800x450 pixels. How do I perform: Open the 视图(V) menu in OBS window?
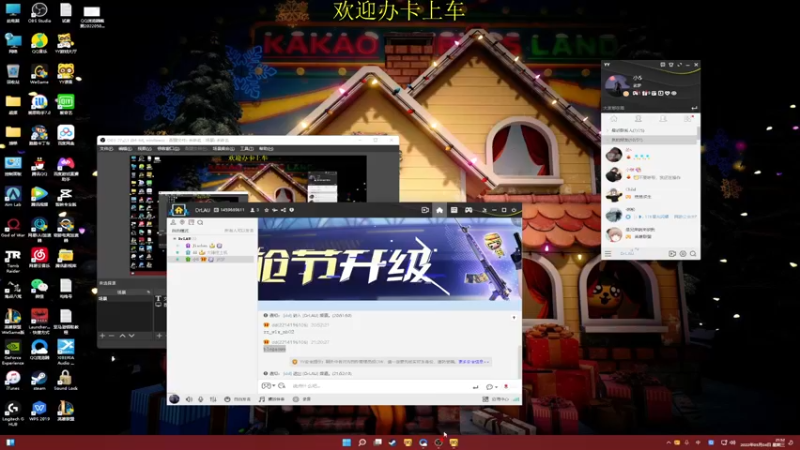click(144, 148)
